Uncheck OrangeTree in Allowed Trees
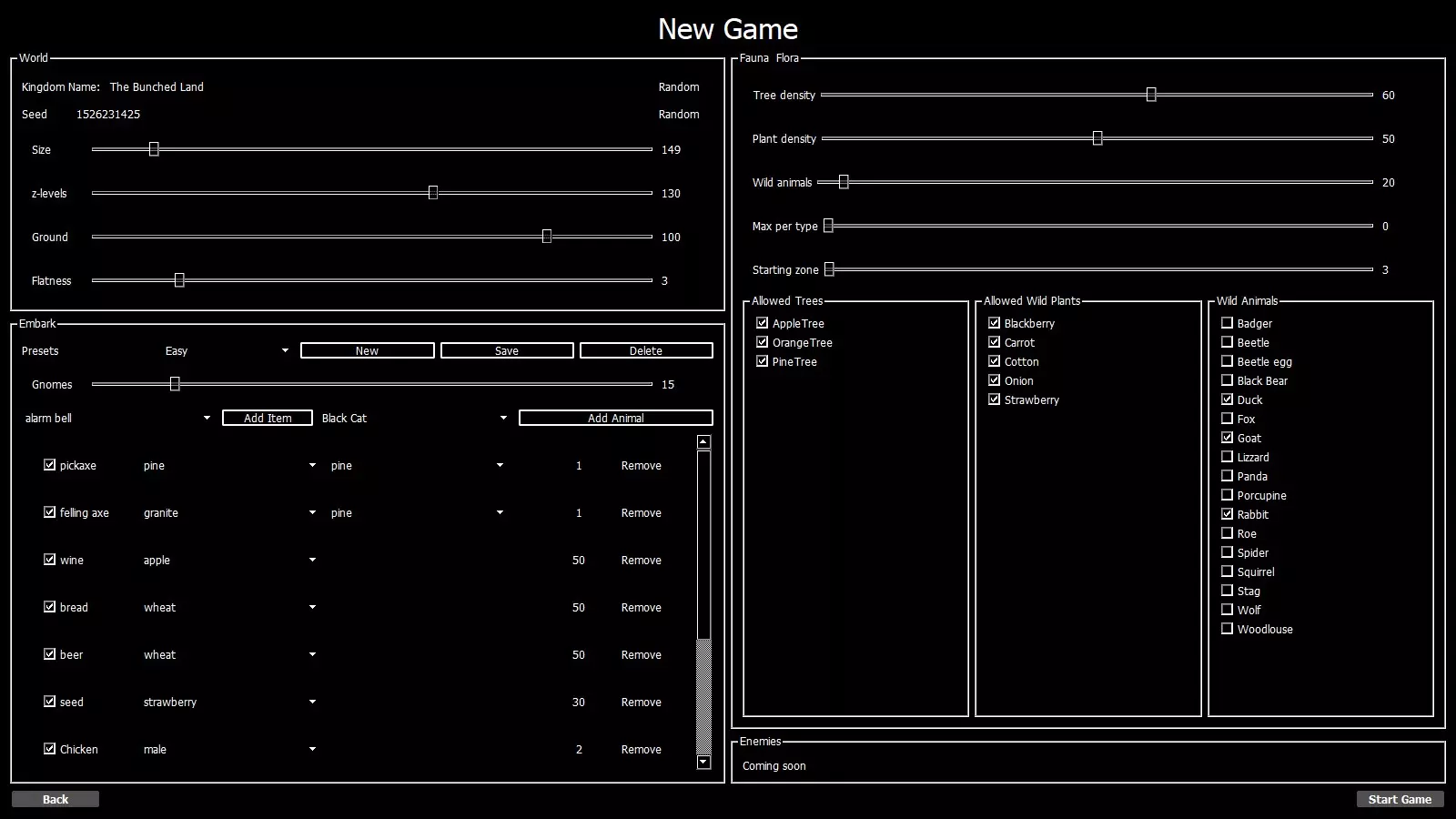The height and width of the screenshot is (819, 1456). click(x=762, y=342)
